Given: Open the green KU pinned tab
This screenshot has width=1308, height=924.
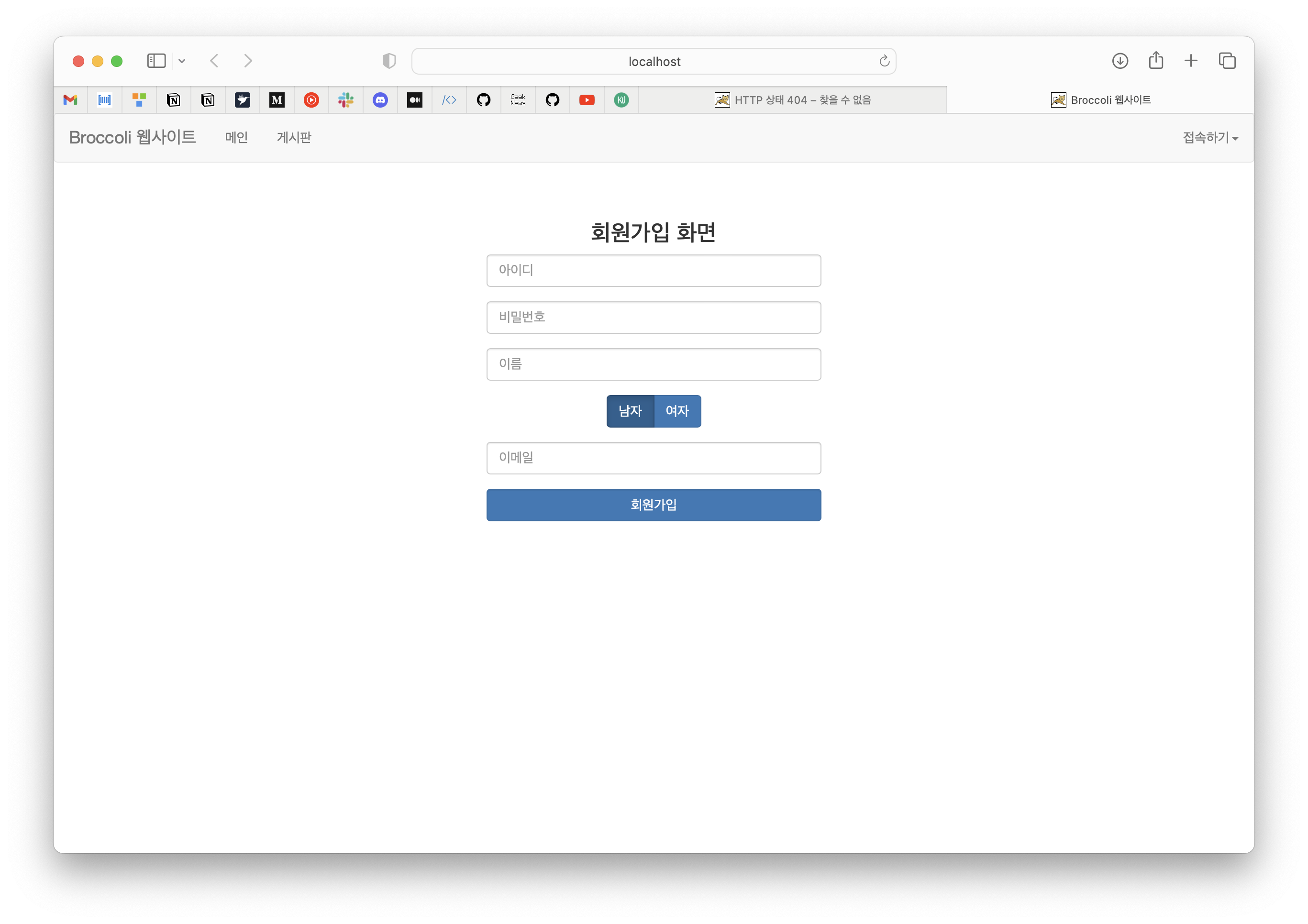Looking at the screenshot, I should 621,100.
